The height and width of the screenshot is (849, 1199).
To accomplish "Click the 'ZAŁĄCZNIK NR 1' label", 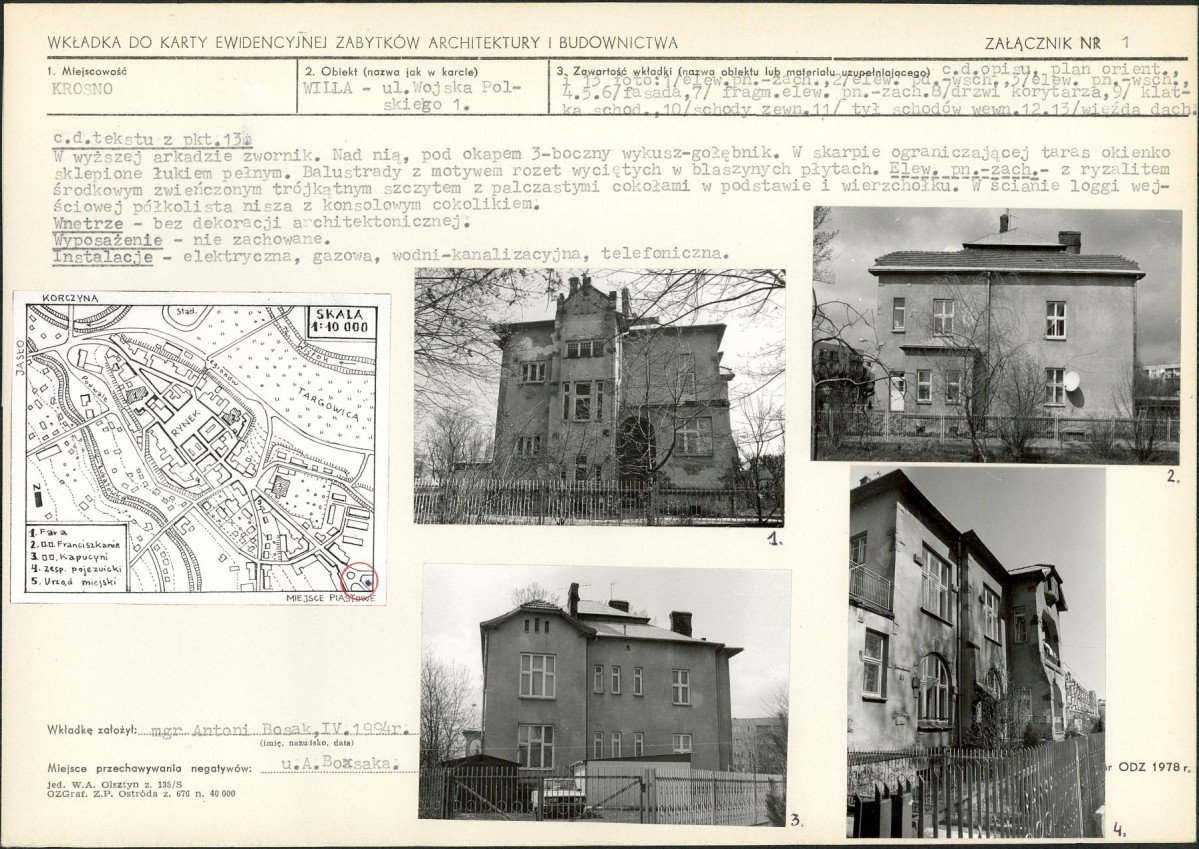I will coord(1058,43).
